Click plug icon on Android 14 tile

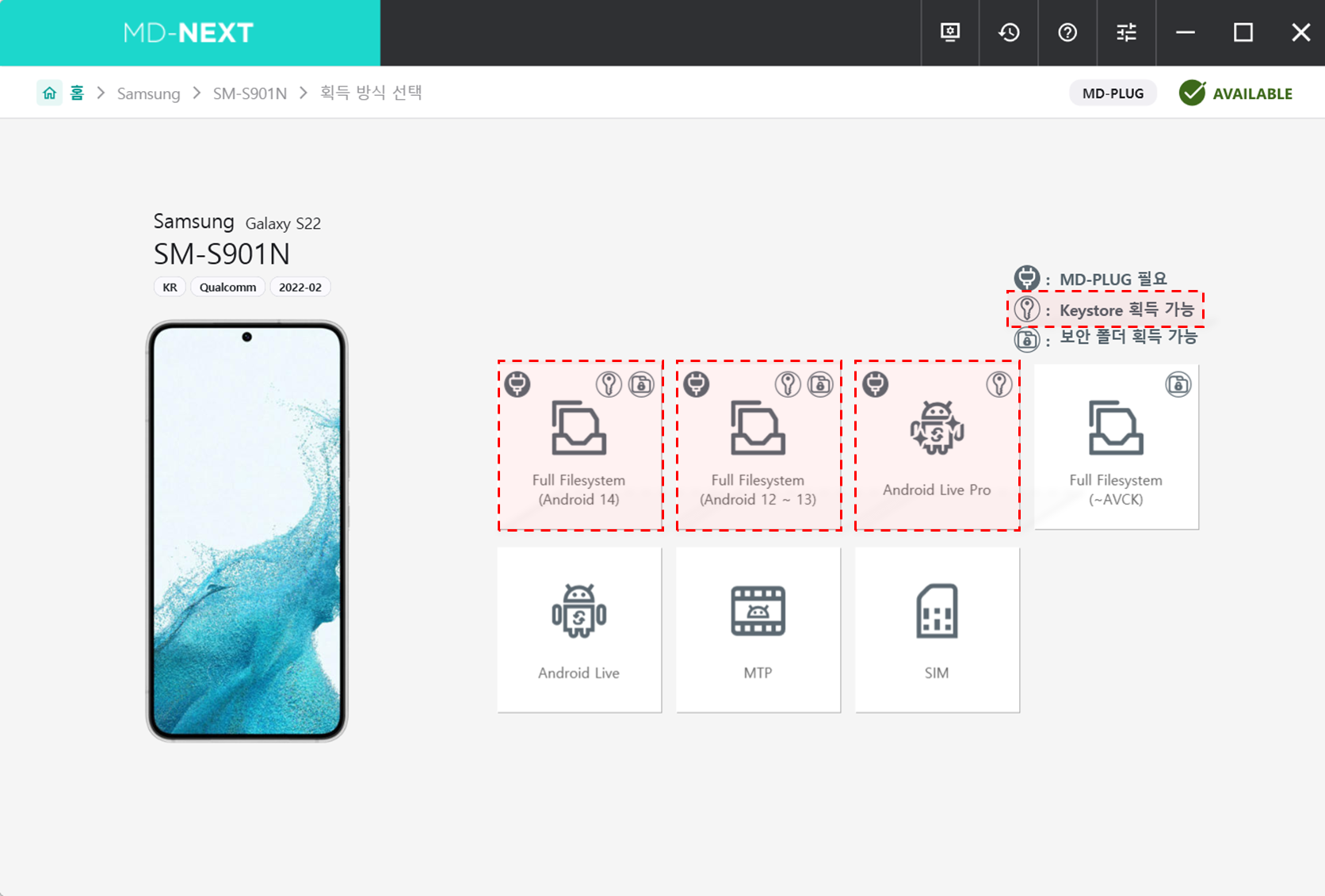pyautogui.click(x=517, y=384)
